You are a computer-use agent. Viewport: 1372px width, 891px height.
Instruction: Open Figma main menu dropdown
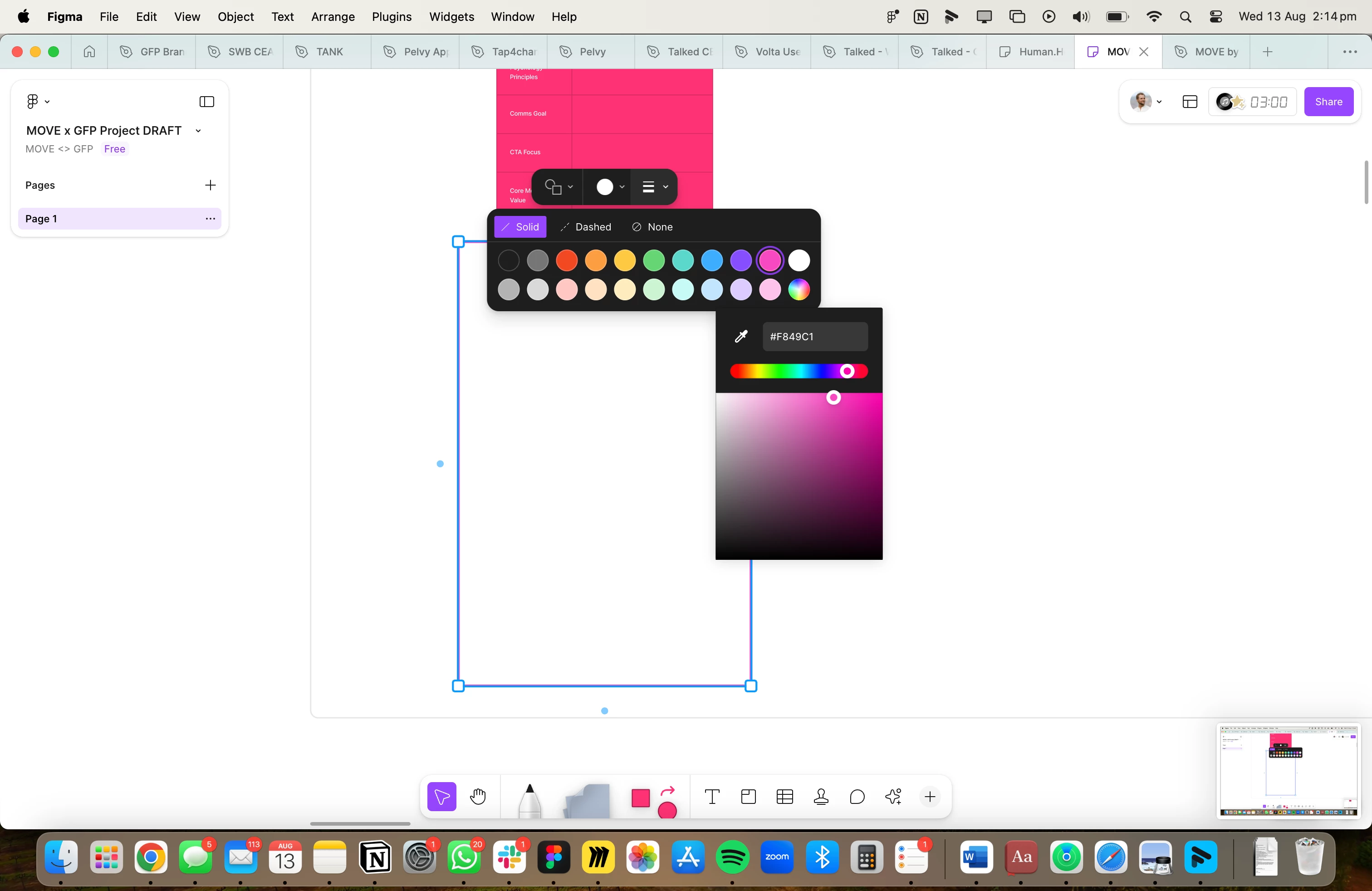point(38,102)
